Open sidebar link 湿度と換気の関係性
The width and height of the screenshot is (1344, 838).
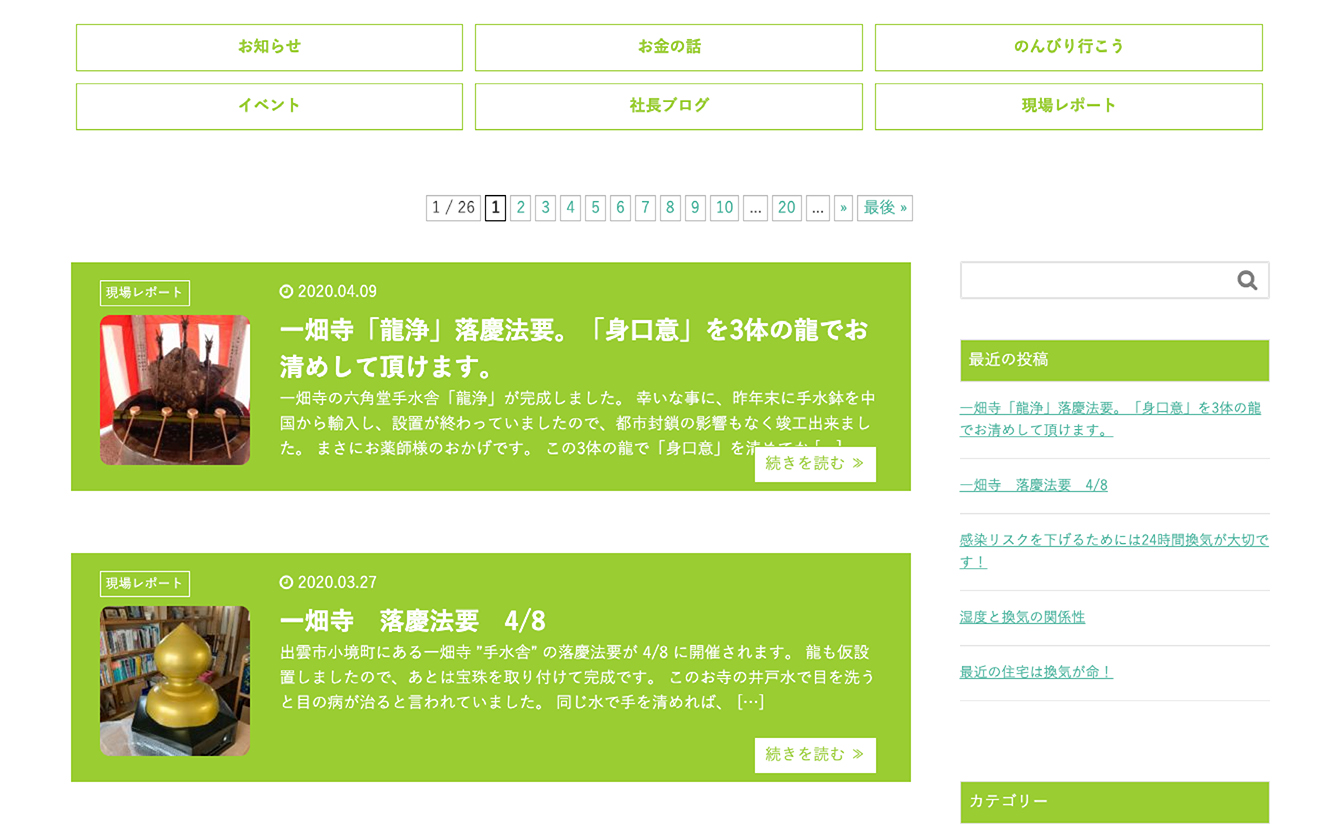point(1022,617)
